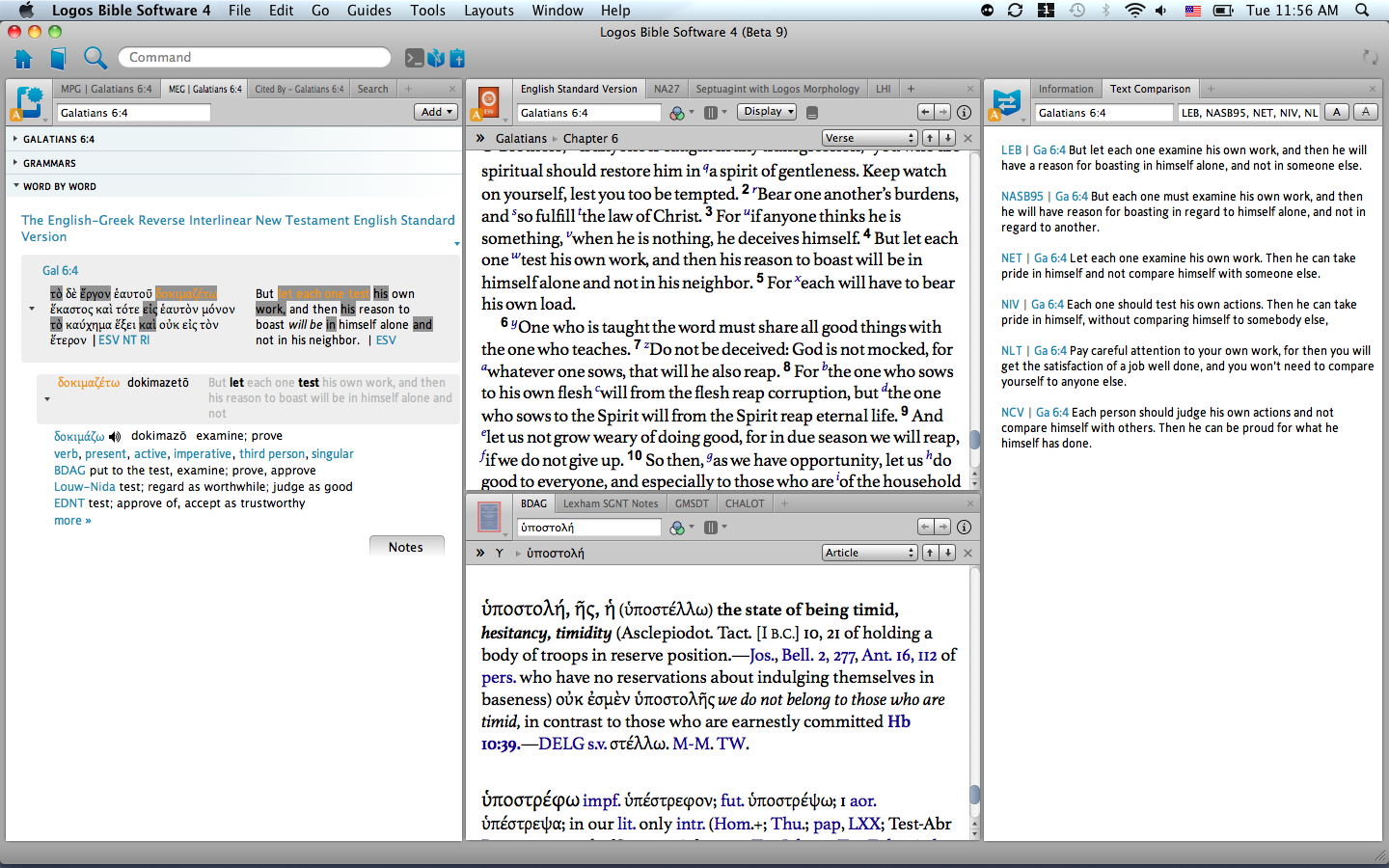Collapse the δοκιμαζέτω word entry triangle
This screenshot has height=868, width=1389.
point(46,398)
